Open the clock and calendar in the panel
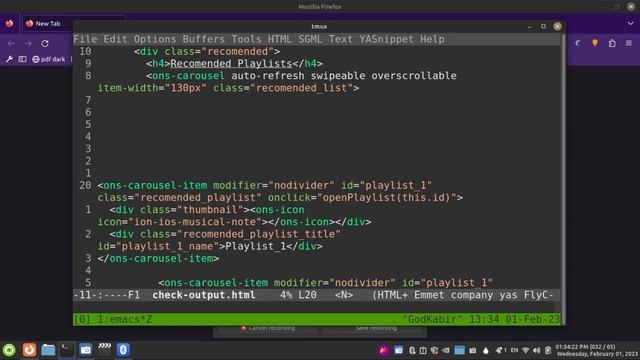Viewport: 640px width, 360px height. click(596, 350)
